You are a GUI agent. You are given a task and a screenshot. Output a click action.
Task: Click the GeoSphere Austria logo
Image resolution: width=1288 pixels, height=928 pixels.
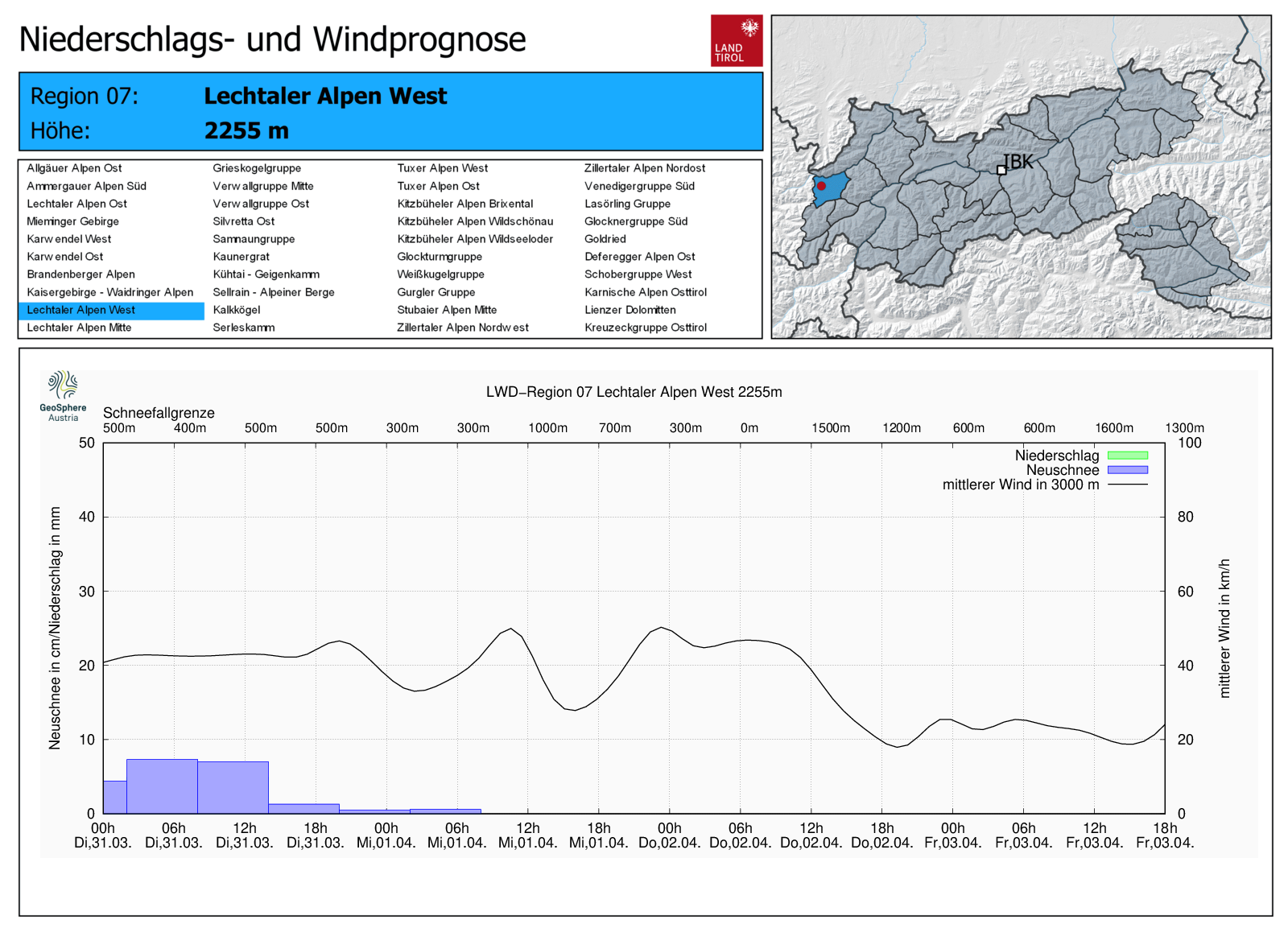tap(63, 395)
